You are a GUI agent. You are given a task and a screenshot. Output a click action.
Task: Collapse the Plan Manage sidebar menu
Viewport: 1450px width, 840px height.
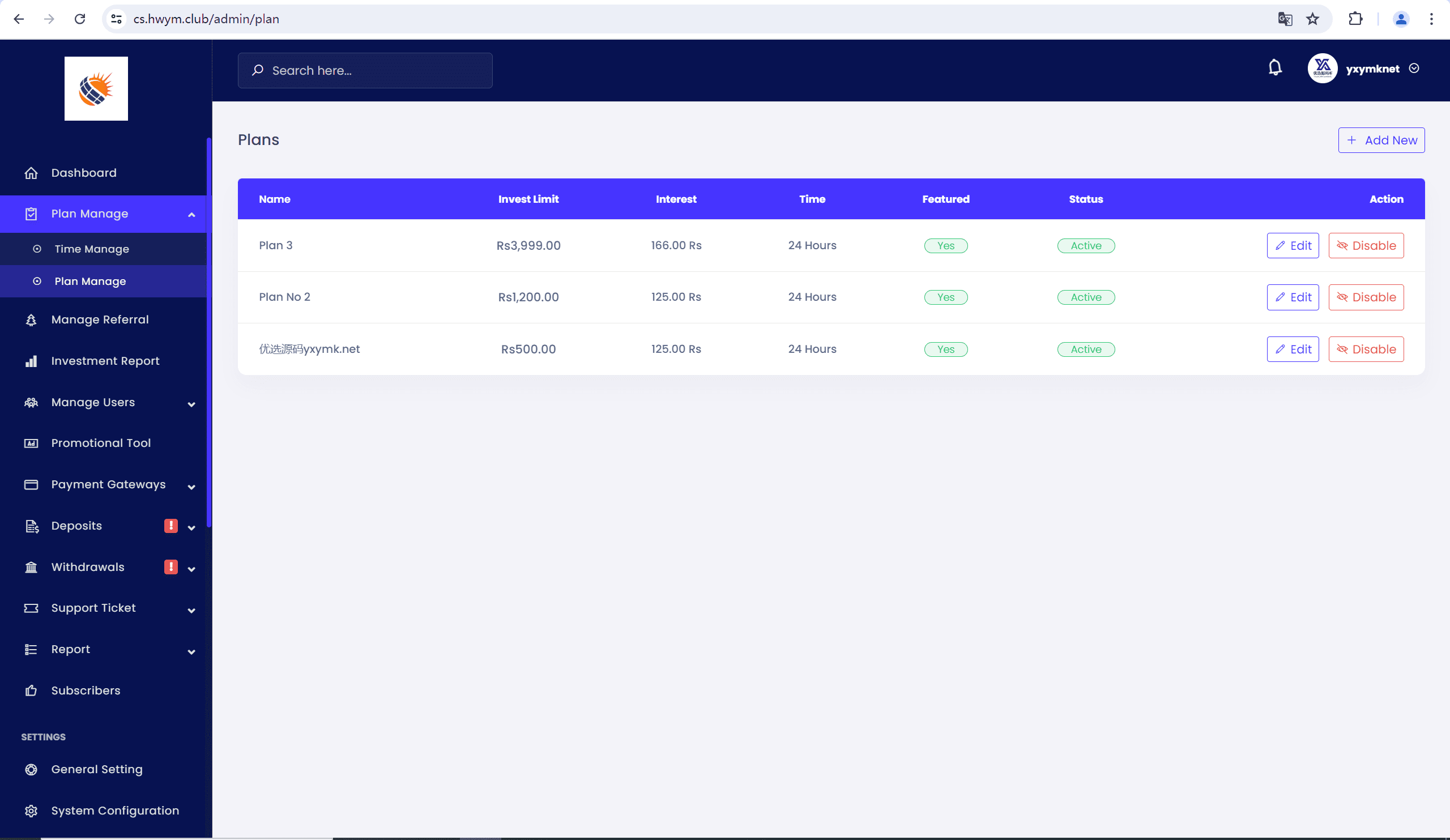(191, 214)
